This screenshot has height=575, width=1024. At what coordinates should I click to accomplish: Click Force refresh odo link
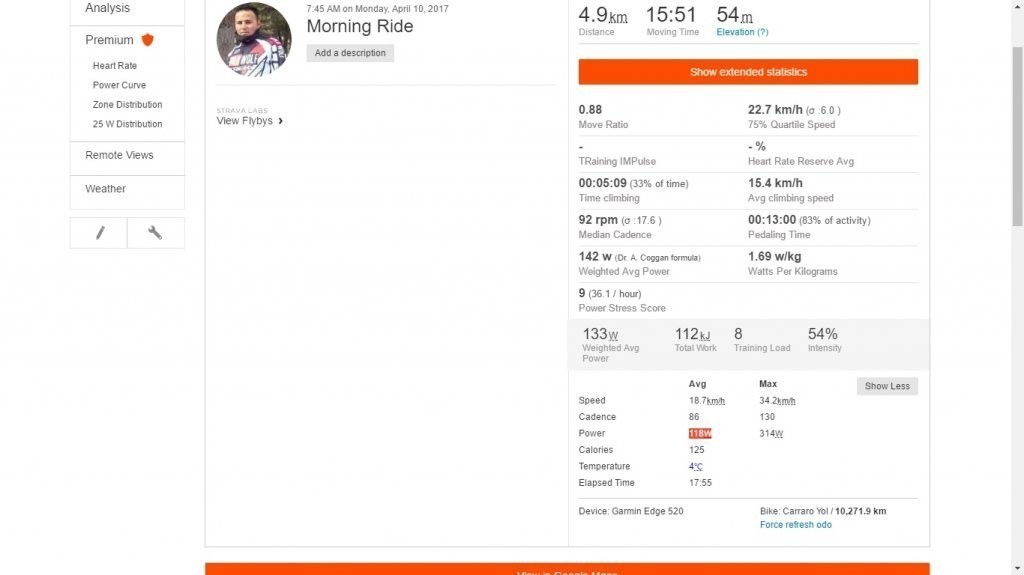[x=795, y=525]
